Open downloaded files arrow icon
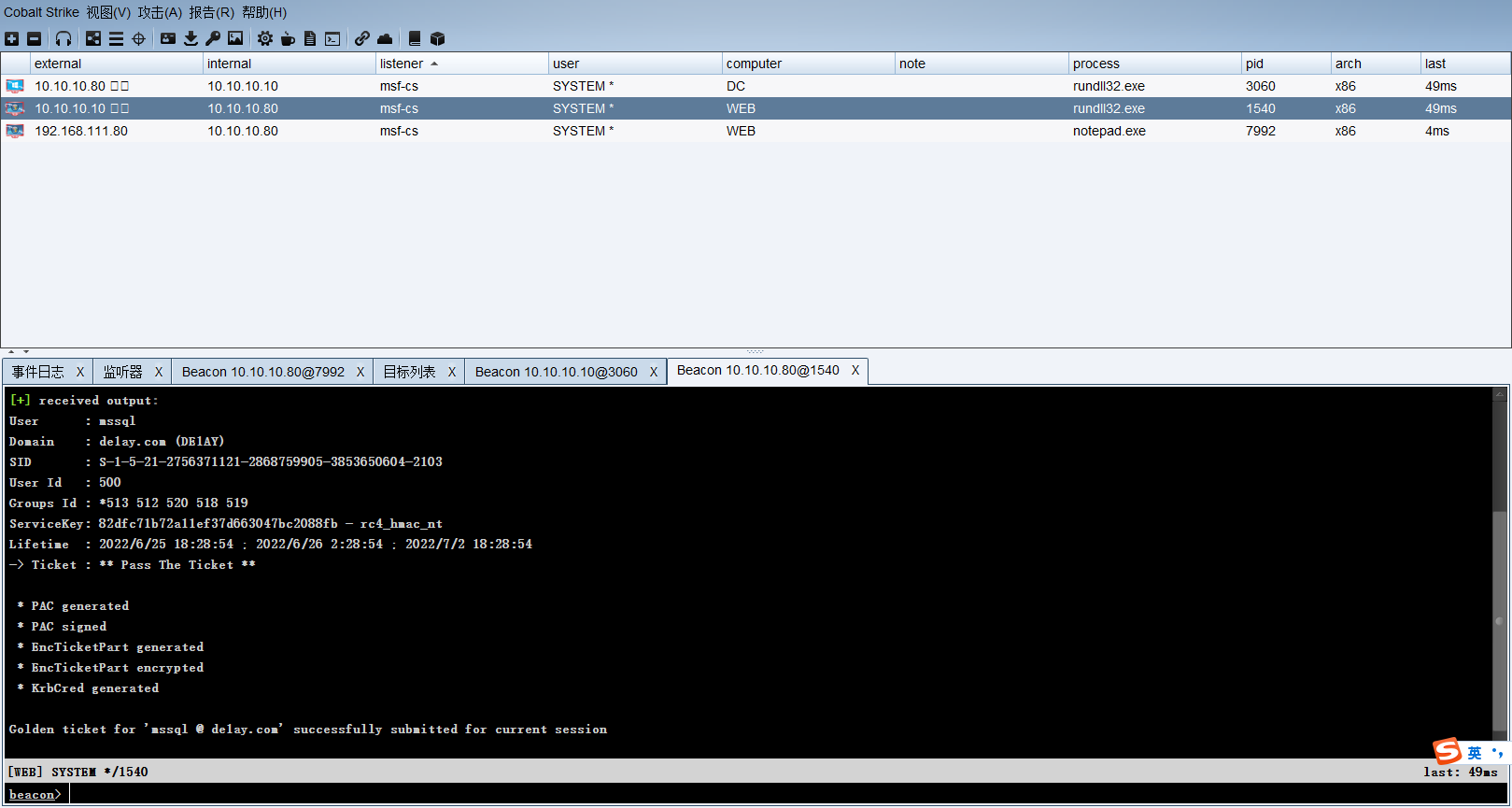This screenshot has width=1512, height=808. (191, 38)
